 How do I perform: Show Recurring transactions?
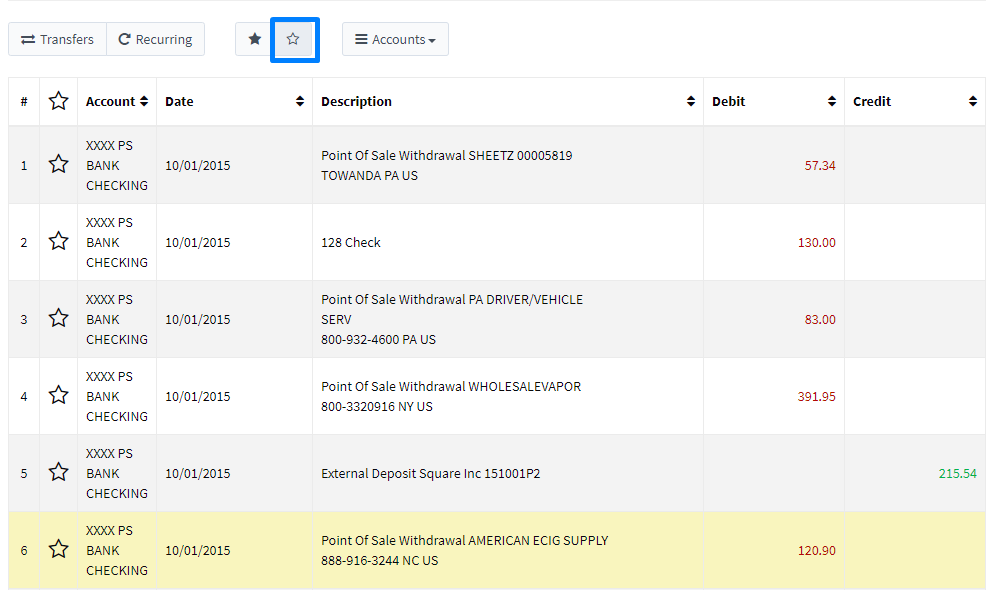[155, 39]
